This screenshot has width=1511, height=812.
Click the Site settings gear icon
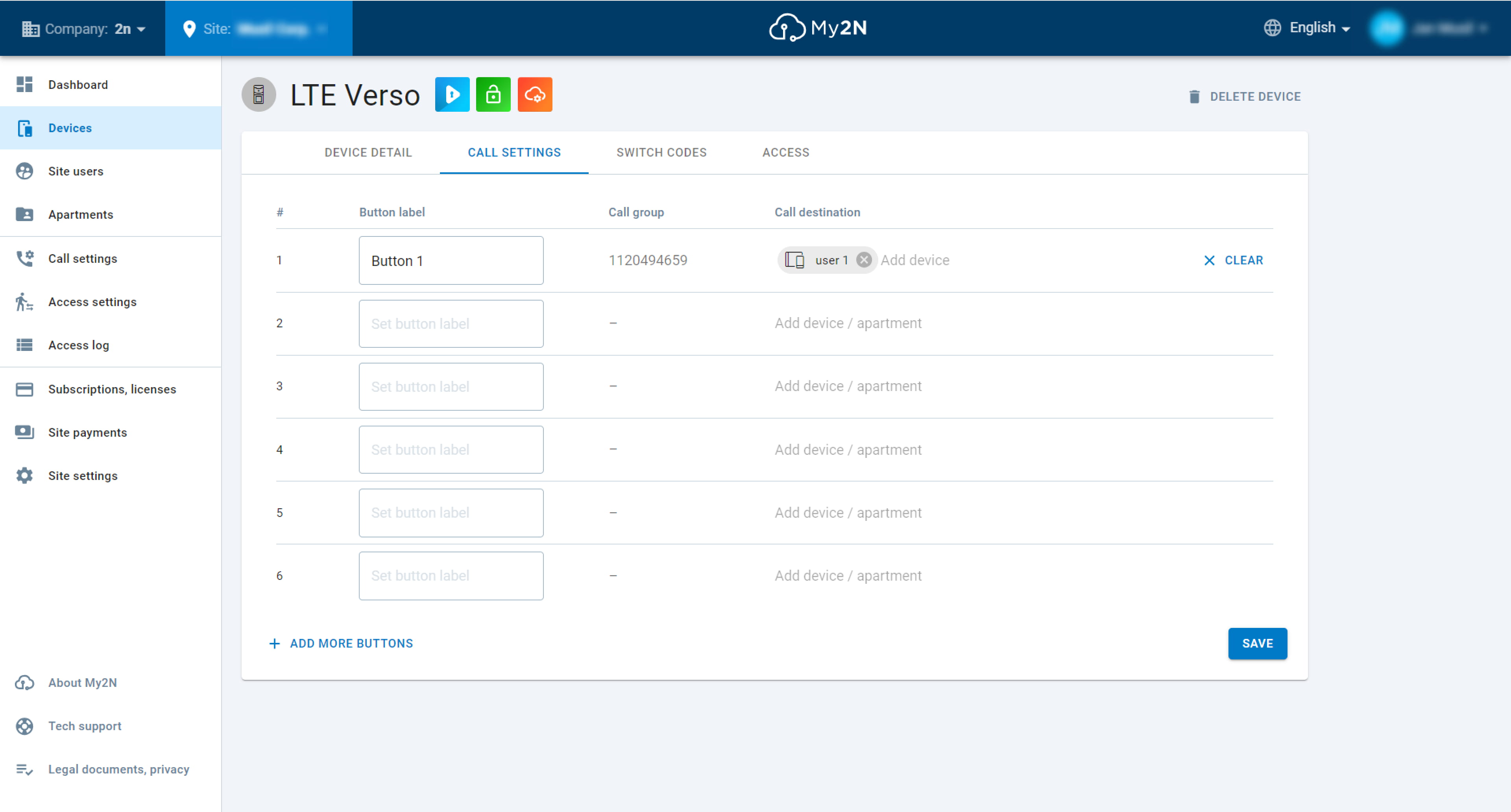click(x=24, y=476)
